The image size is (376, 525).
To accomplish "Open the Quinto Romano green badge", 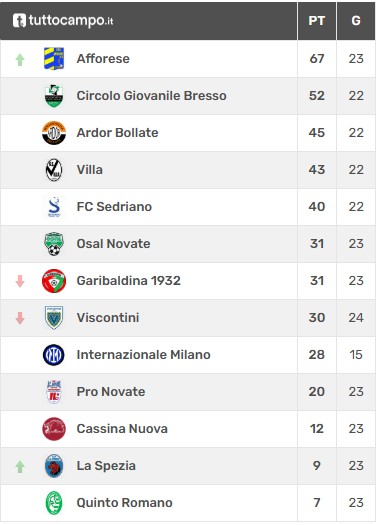I will coord(54,503).
